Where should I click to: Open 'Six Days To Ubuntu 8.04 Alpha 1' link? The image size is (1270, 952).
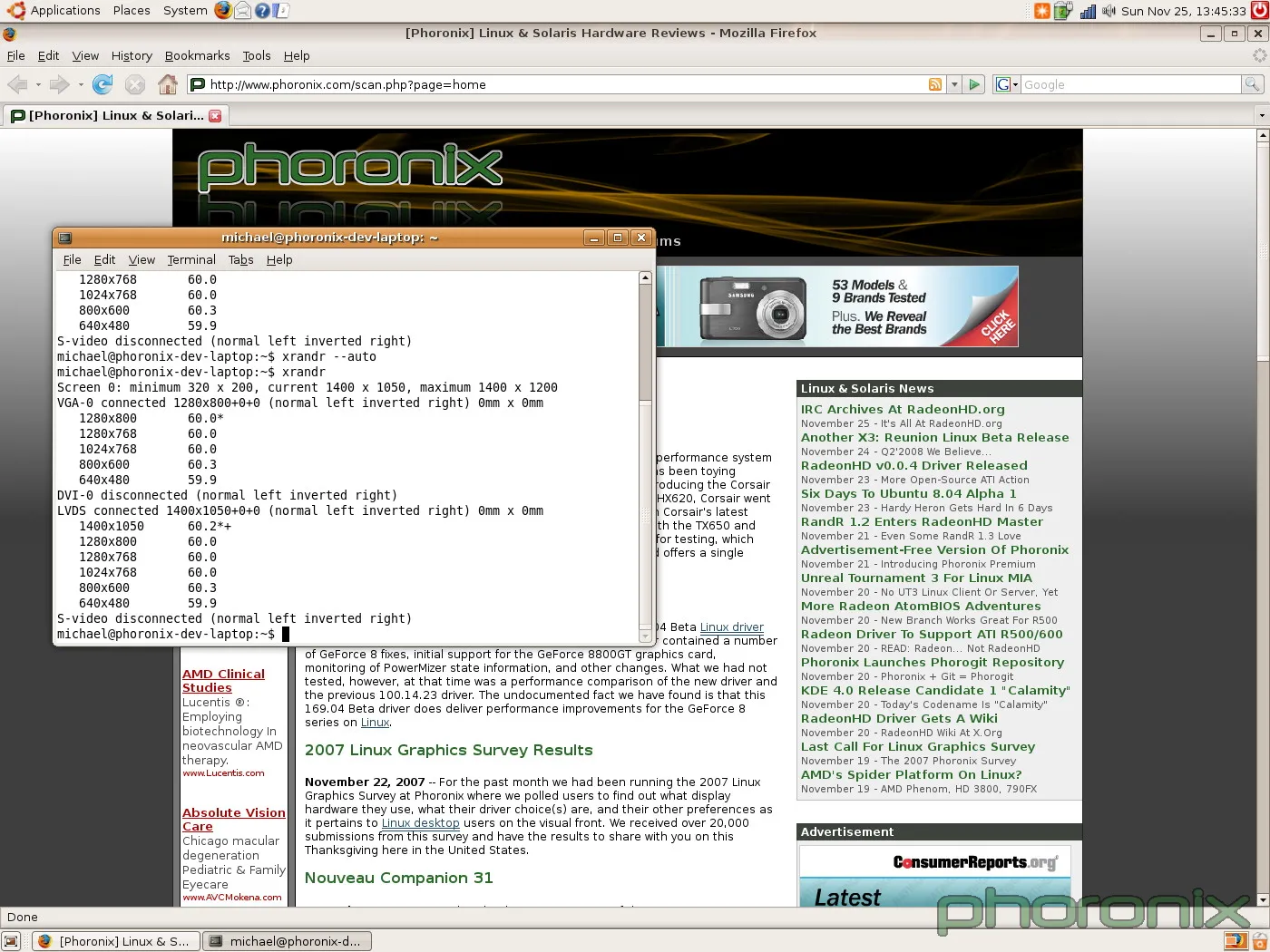[x=908, y=493]
